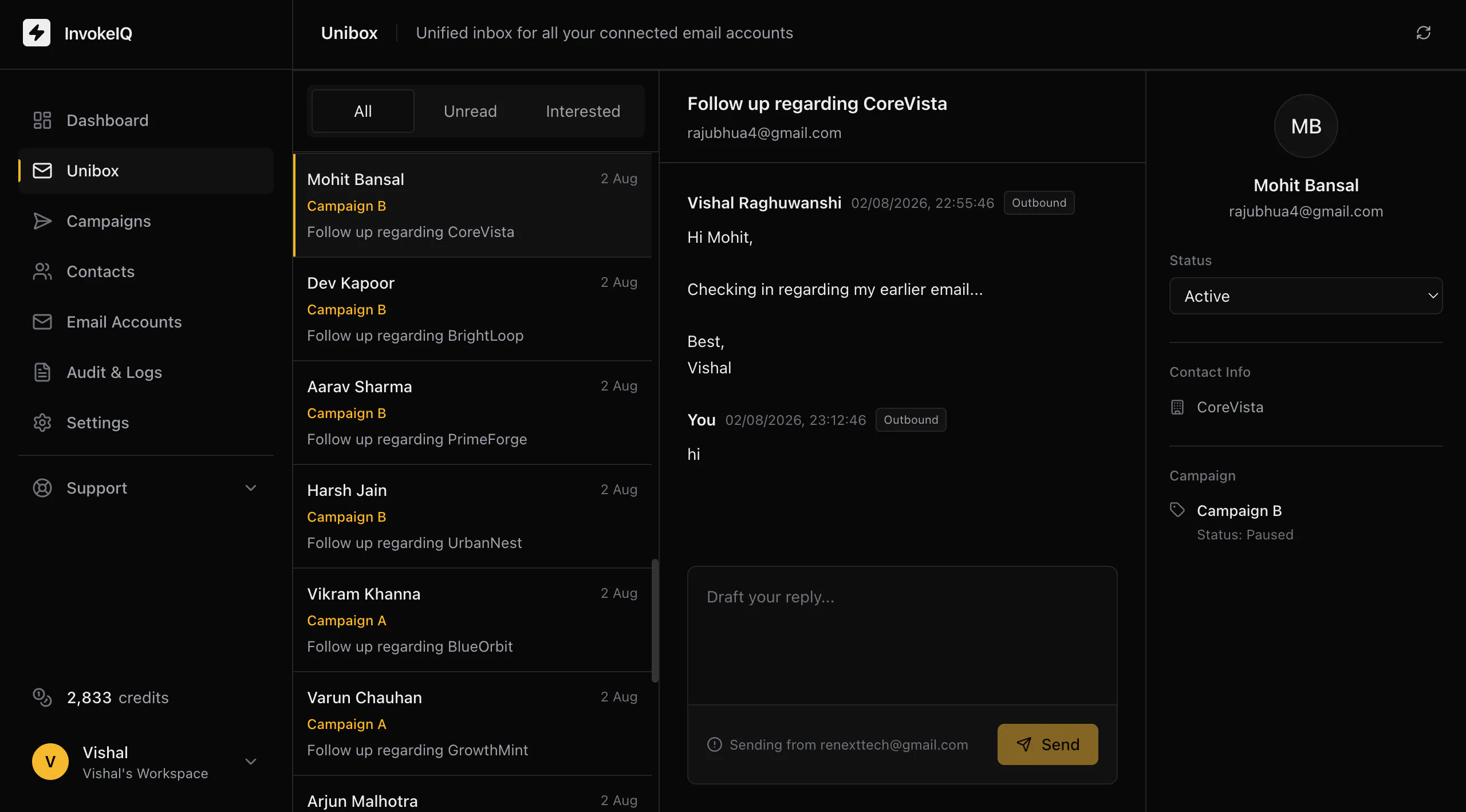1466x812 pixels.
Task: Click the InvokeIQ brand name
Action: point(98,33)
